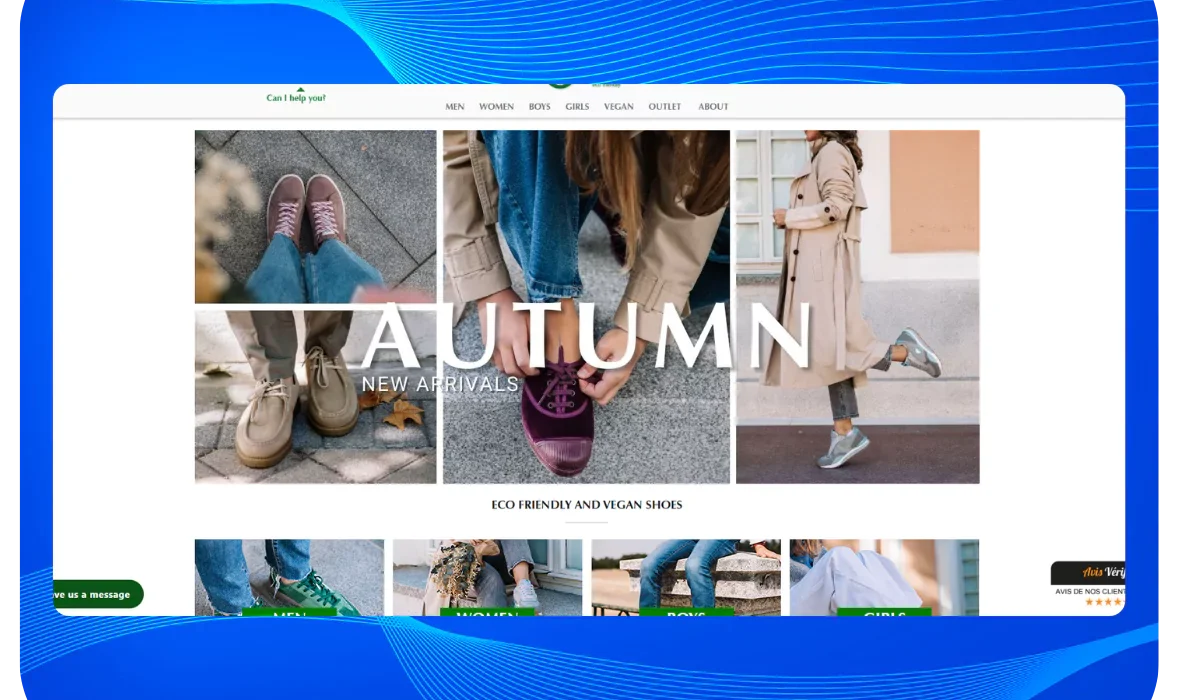This screenshot has height=700, width=1180.
Task: Click the orange star rating in reviews widget
Action: pos(1103,602)
